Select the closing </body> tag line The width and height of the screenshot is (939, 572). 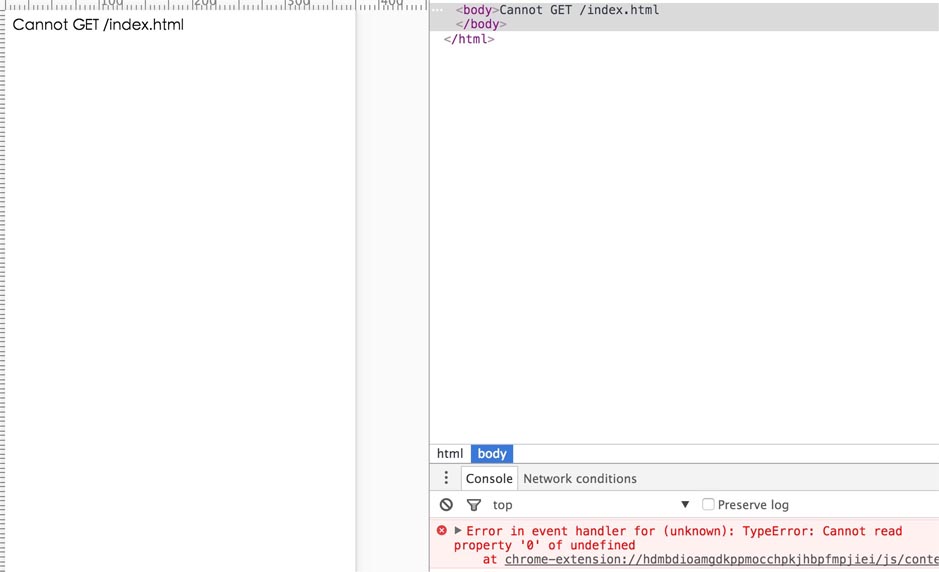[481, 24]
